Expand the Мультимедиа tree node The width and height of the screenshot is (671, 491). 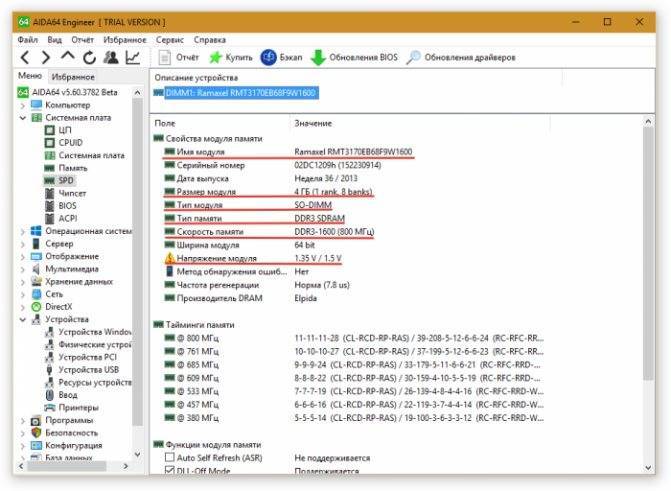[x=23, y=269]
